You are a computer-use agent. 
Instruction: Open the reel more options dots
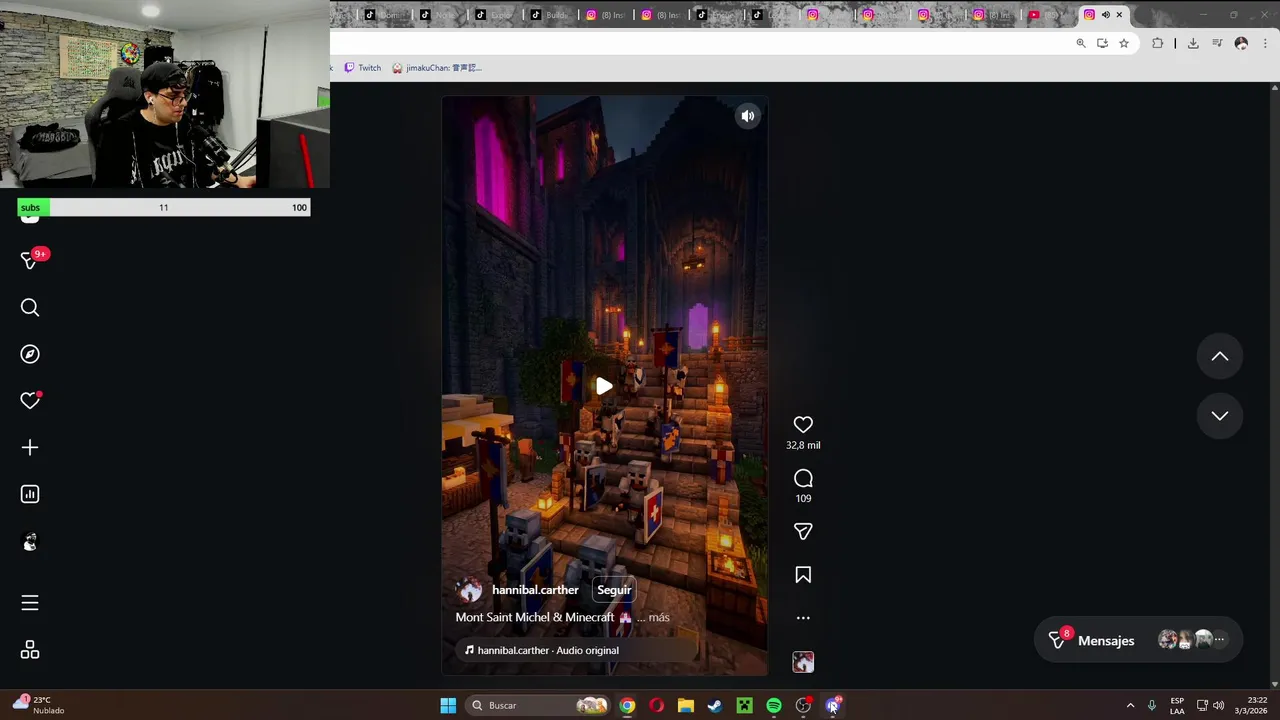point(803,618)
